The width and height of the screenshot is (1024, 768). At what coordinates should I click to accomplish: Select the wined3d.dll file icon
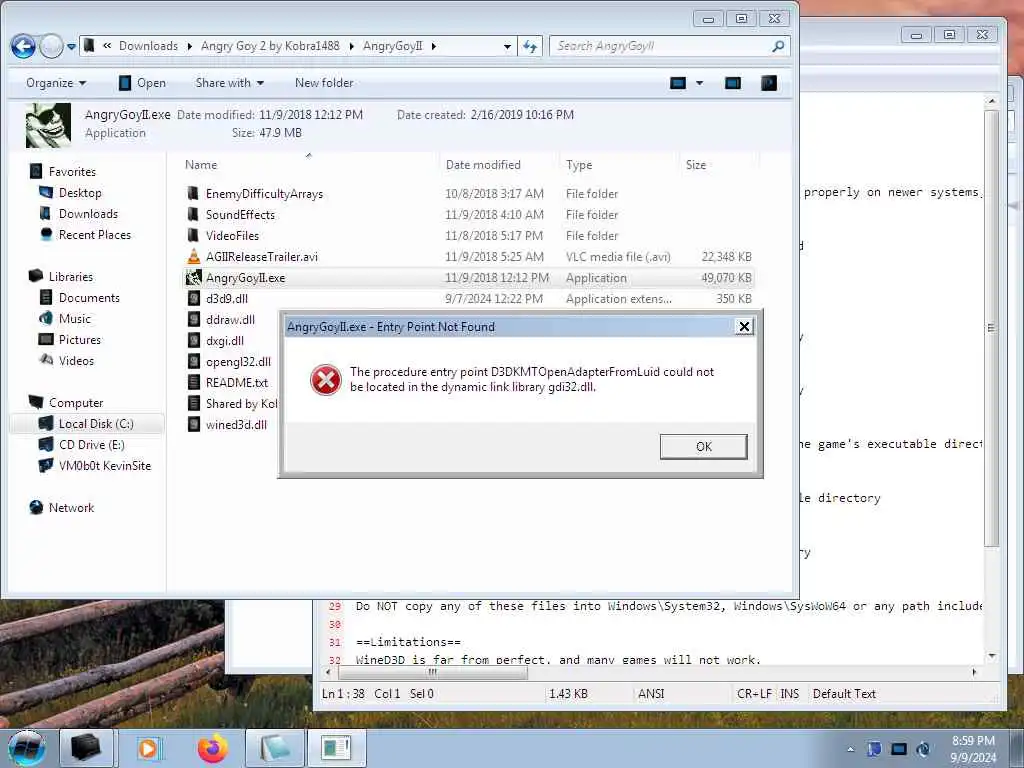tap(193, 424)
